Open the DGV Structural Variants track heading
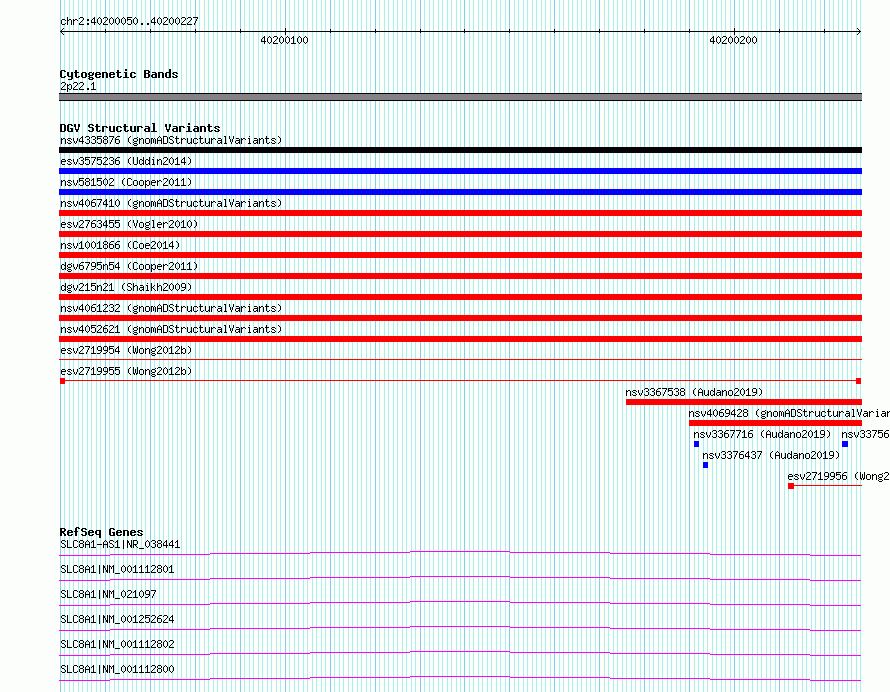The image size is (890, 692). [x=140, y=128]
